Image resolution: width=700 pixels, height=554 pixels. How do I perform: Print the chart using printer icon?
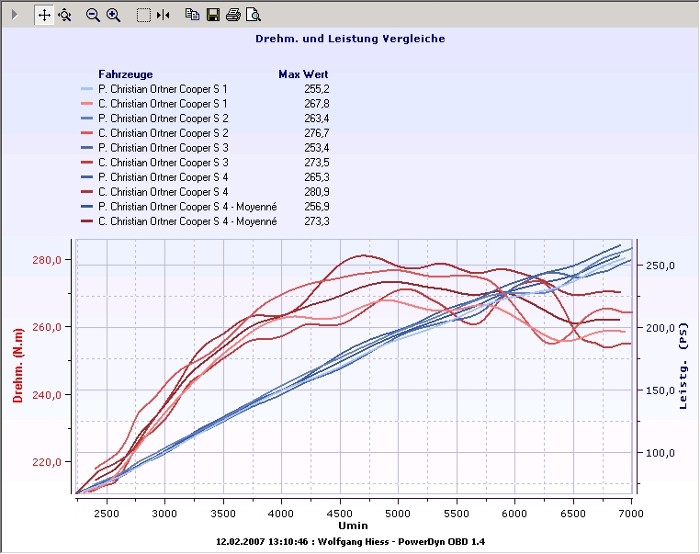(233, 15)
